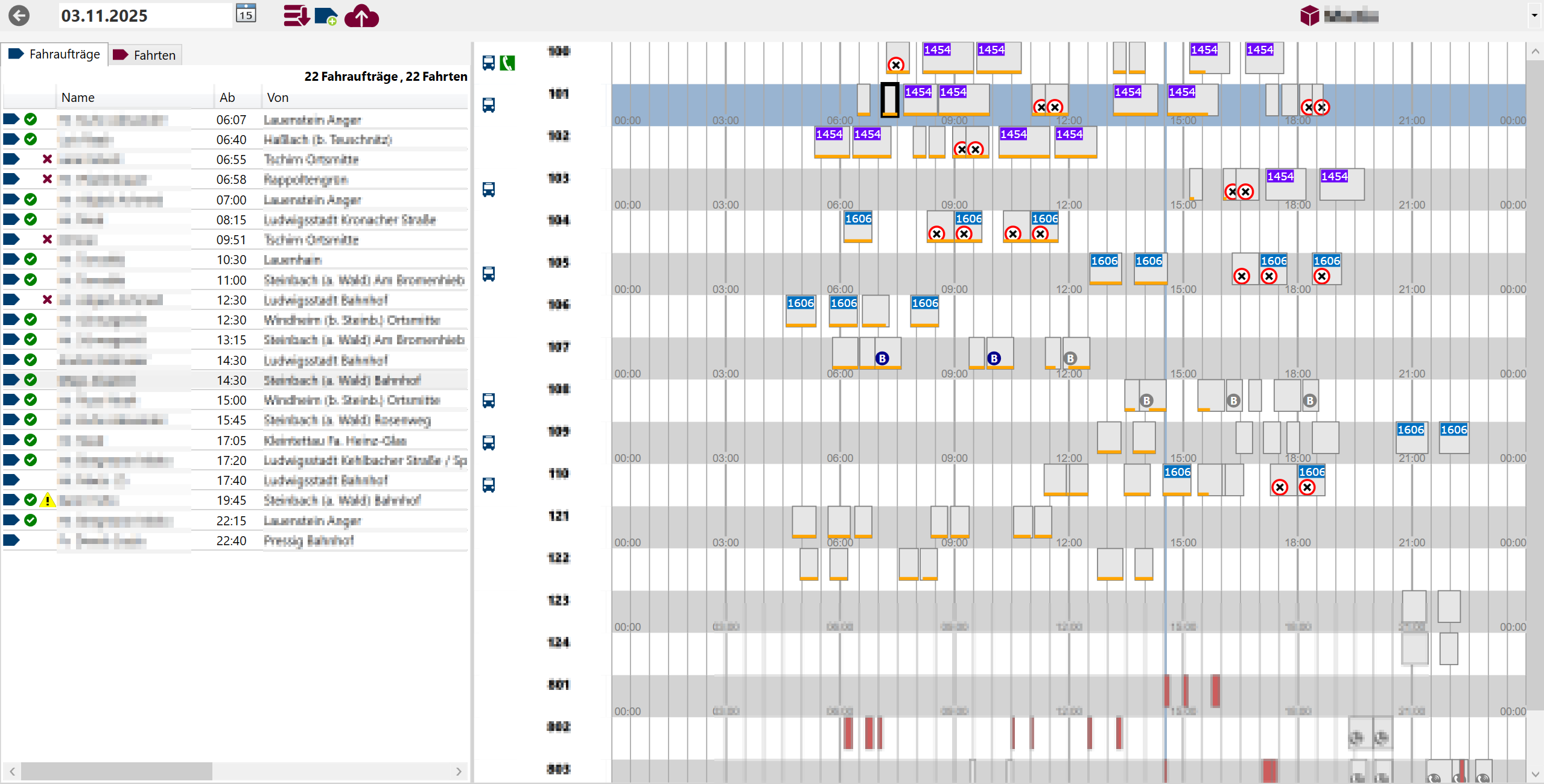This screenshot has height=784, width=1544.
Task: Click the package cube icon at top right
Action: click(x=1309, y=16)
